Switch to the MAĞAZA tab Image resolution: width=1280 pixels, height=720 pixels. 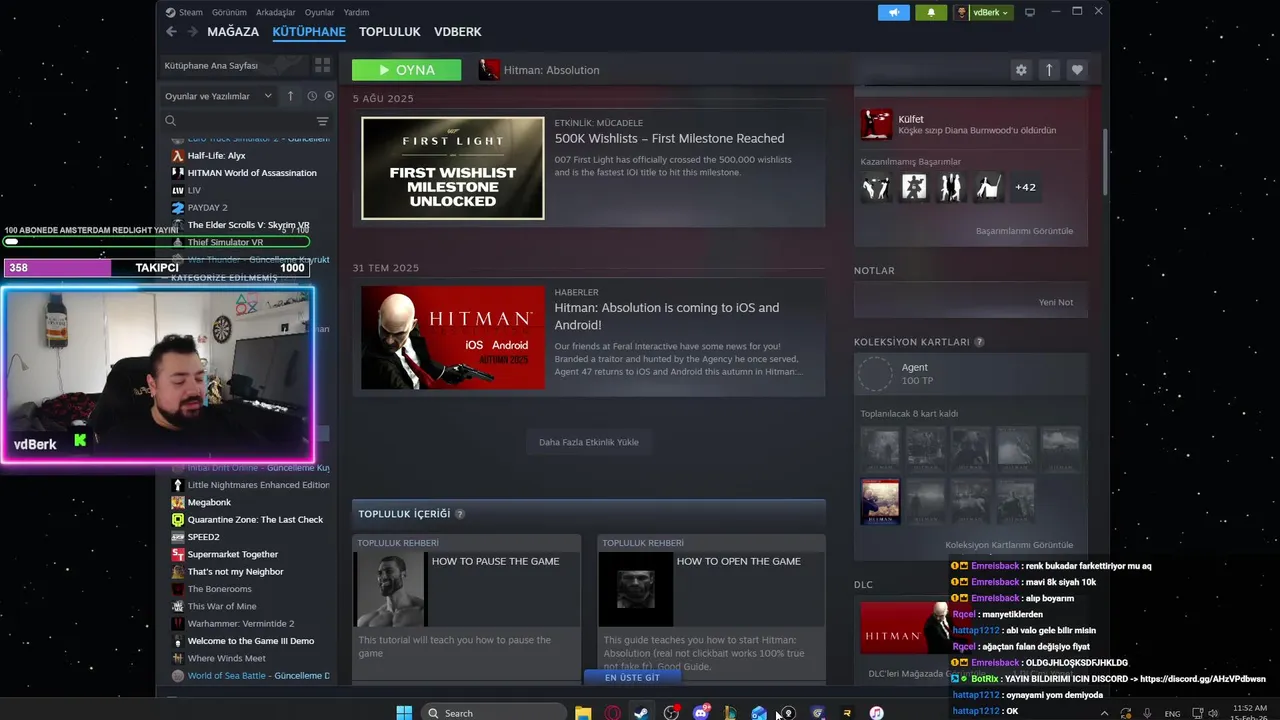tap(233, 32)
